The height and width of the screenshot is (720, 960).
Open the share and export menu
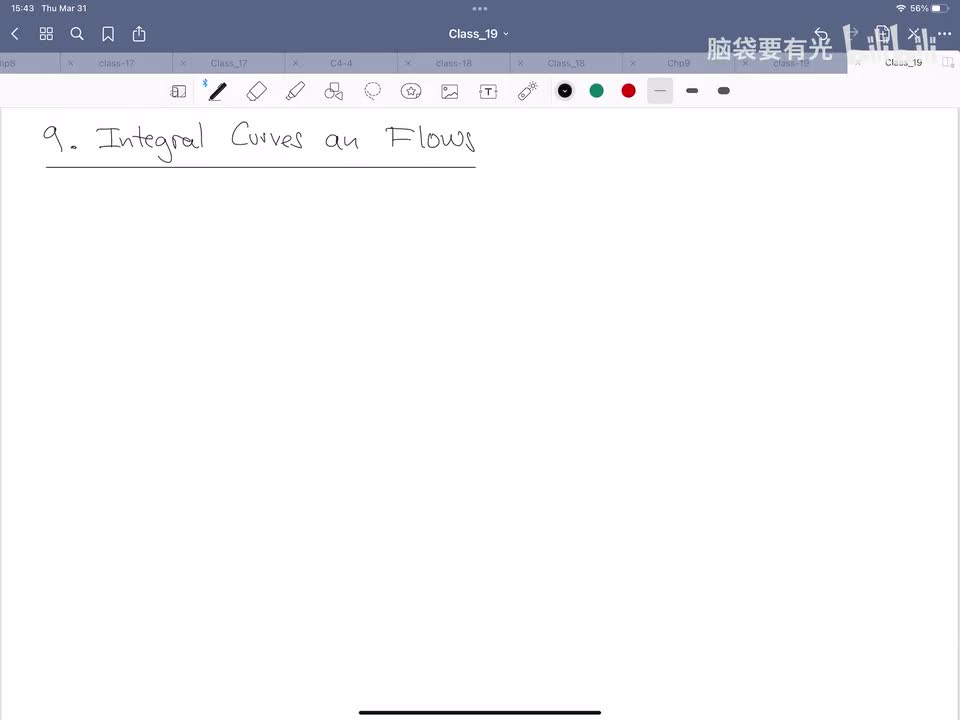coord(139,34)
